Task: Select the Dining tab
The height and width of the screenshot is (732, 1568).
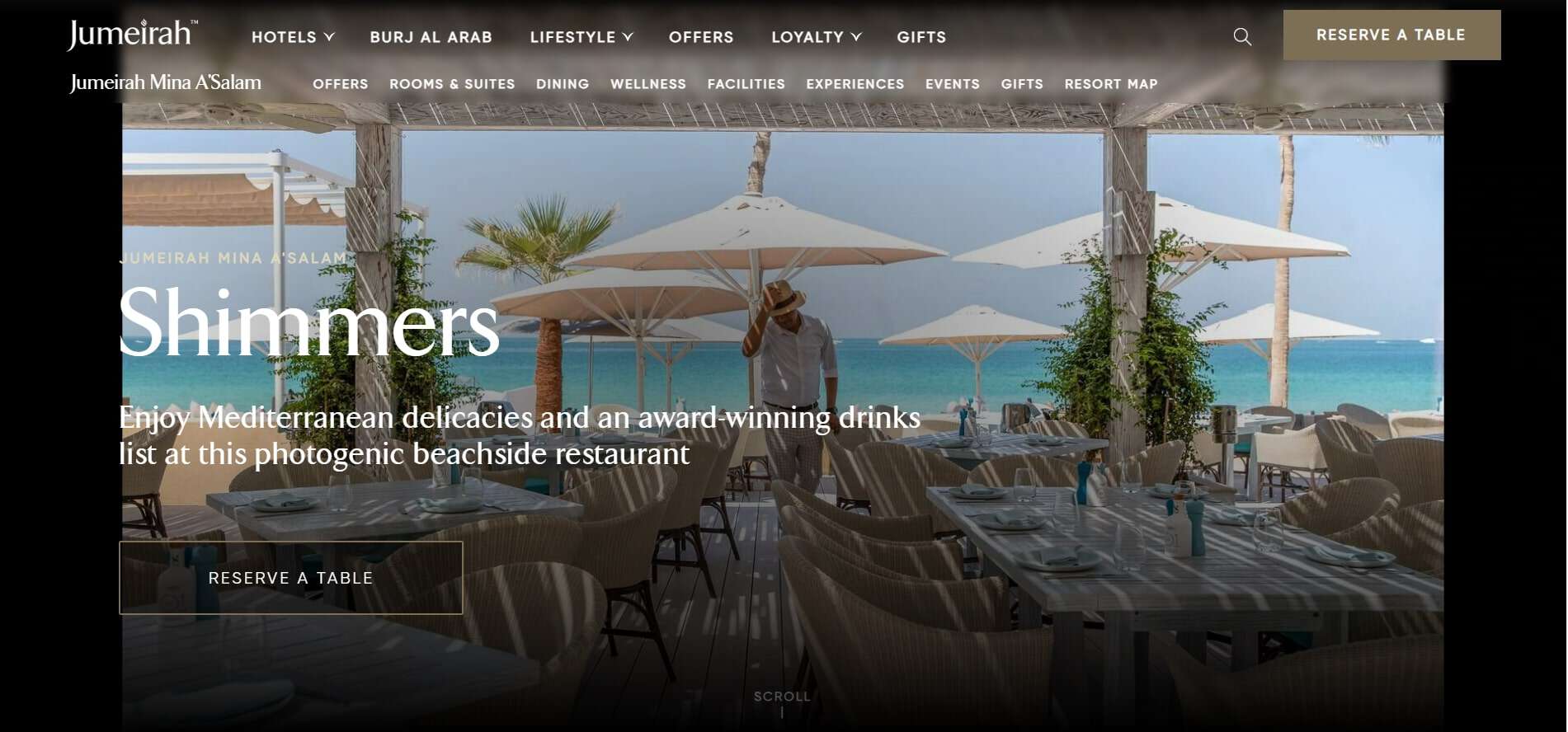Action: point(563,84)
